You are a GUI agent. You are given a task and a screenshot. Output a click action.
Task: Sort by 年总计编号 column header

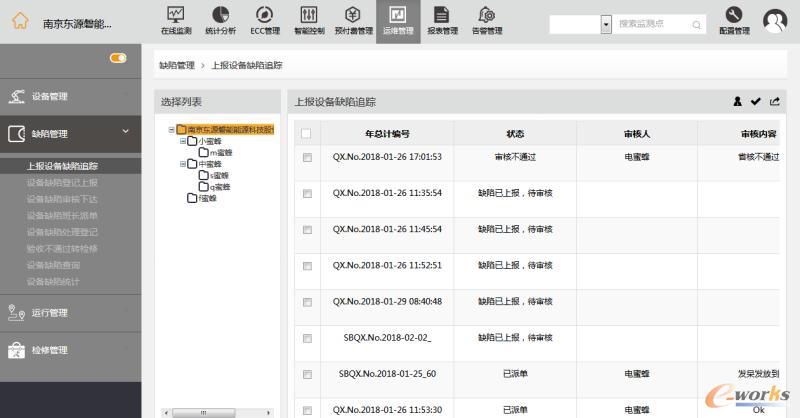[387, 134]
